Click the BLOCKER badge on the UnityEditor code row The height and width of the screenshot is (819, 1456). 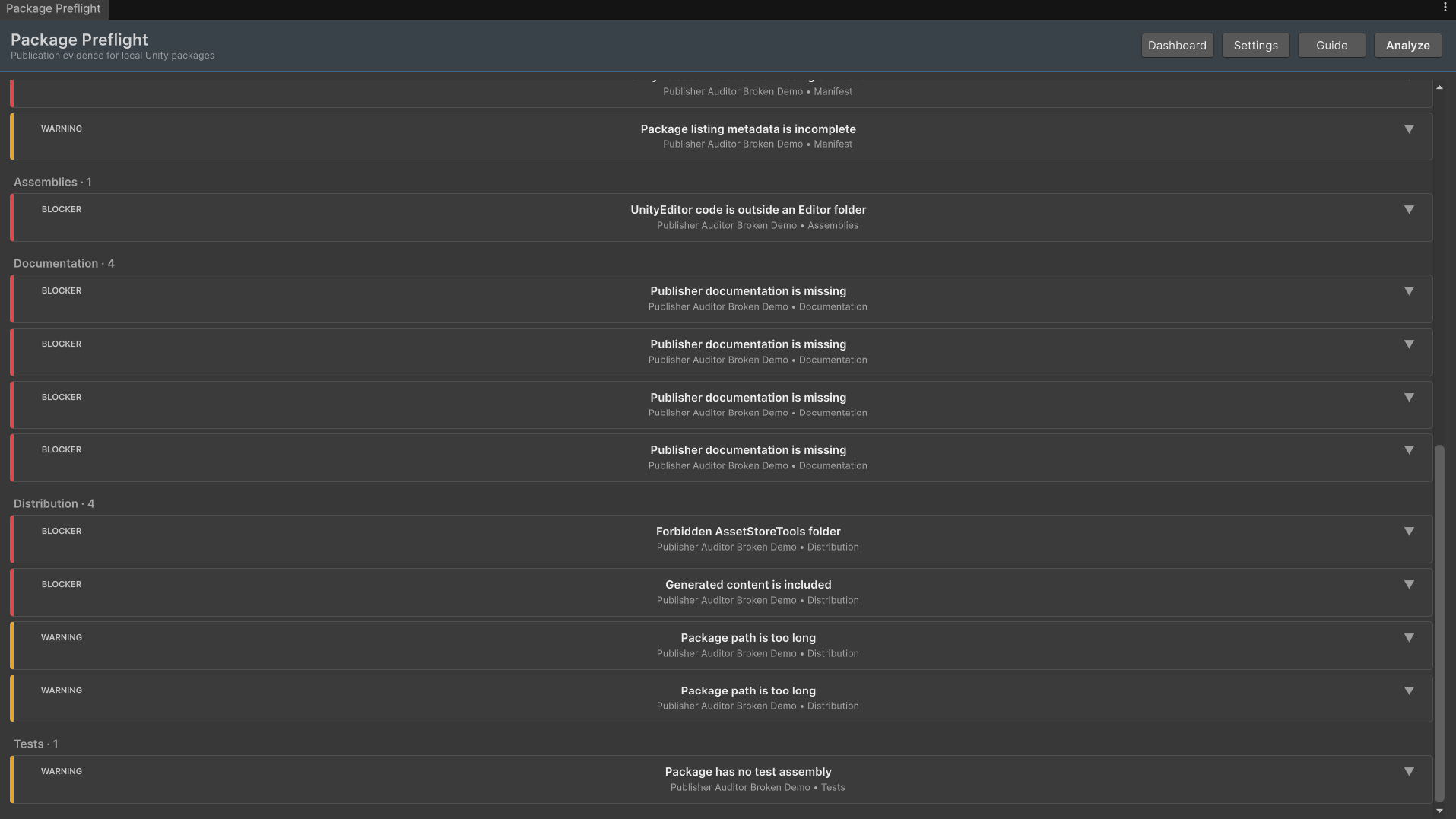pos(62,210)
